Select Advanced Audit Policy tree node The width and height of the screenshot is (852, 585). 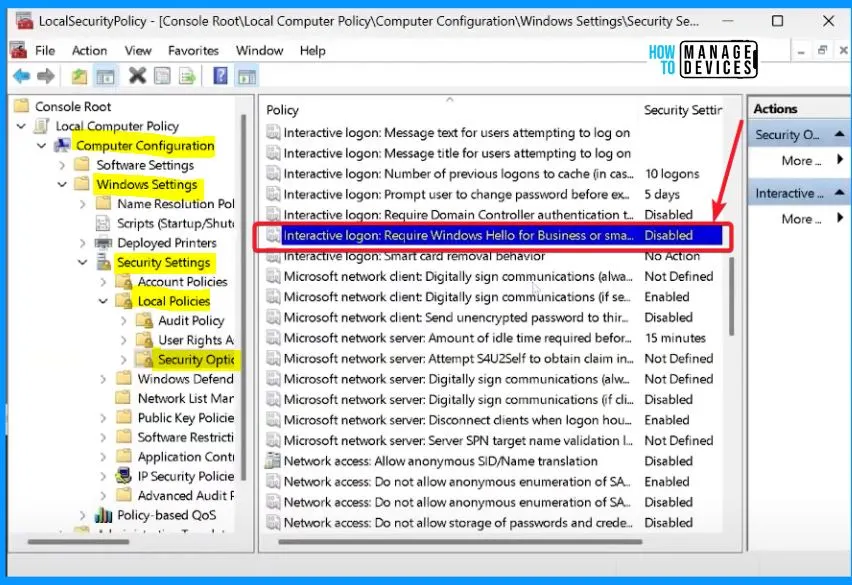click(x=186, y=495)
